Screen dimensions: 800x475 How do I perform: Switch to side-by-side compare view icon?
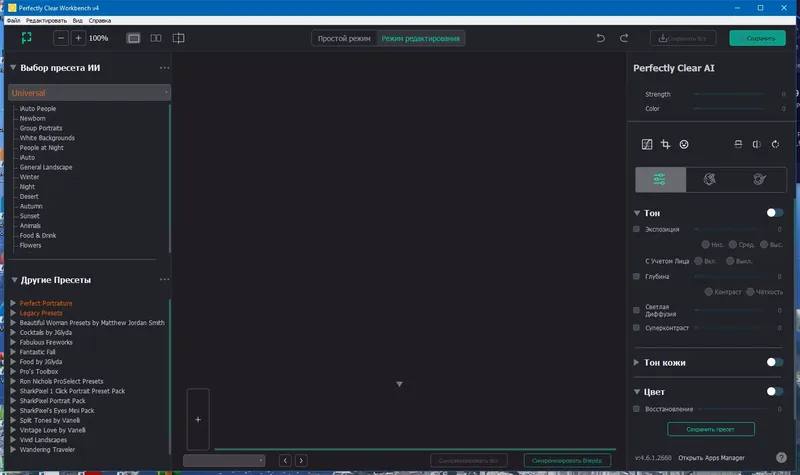[156, 38]
